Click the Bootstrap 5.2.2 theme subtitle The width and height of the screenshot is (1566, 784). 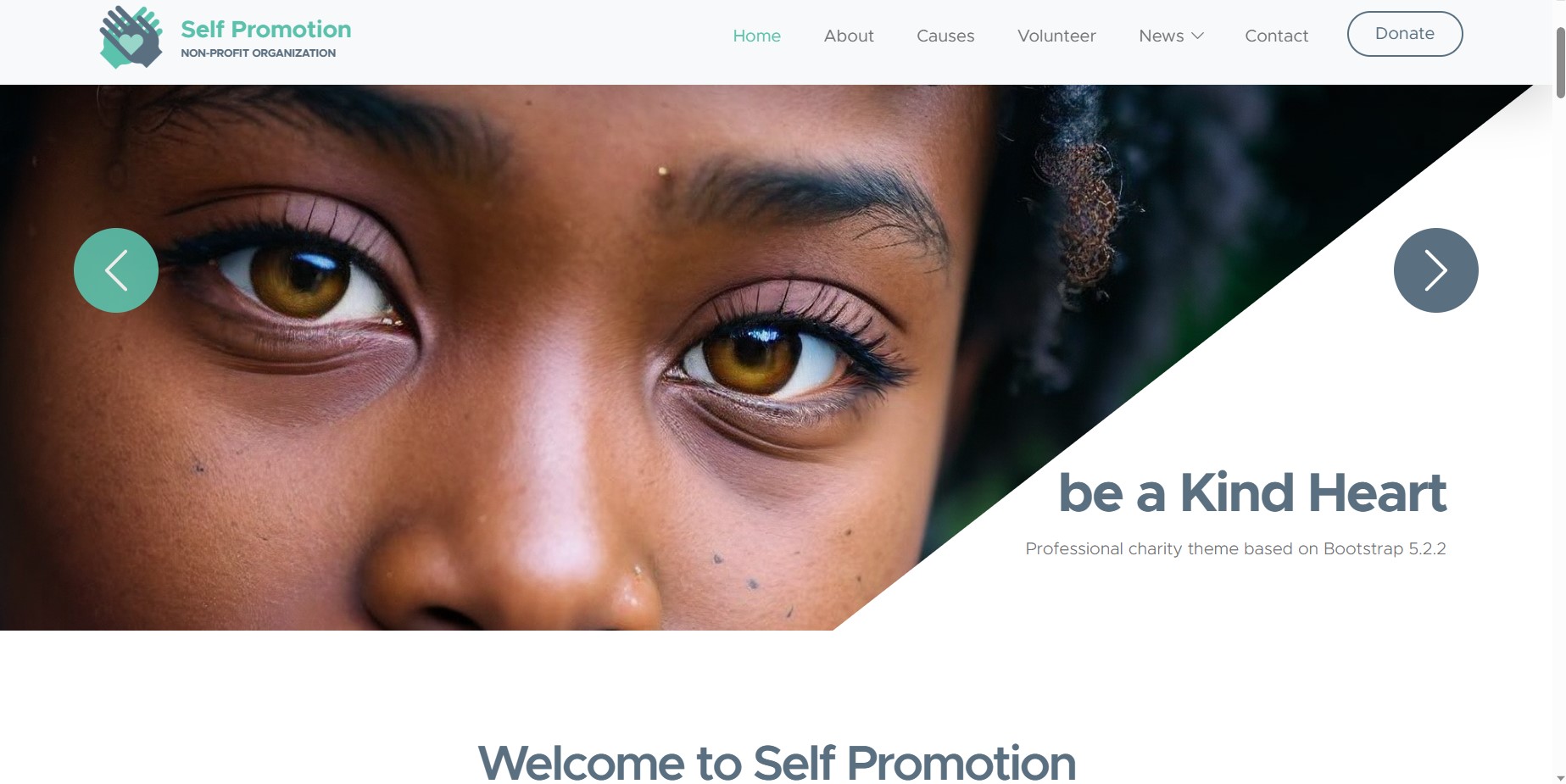click(1235, 548)
